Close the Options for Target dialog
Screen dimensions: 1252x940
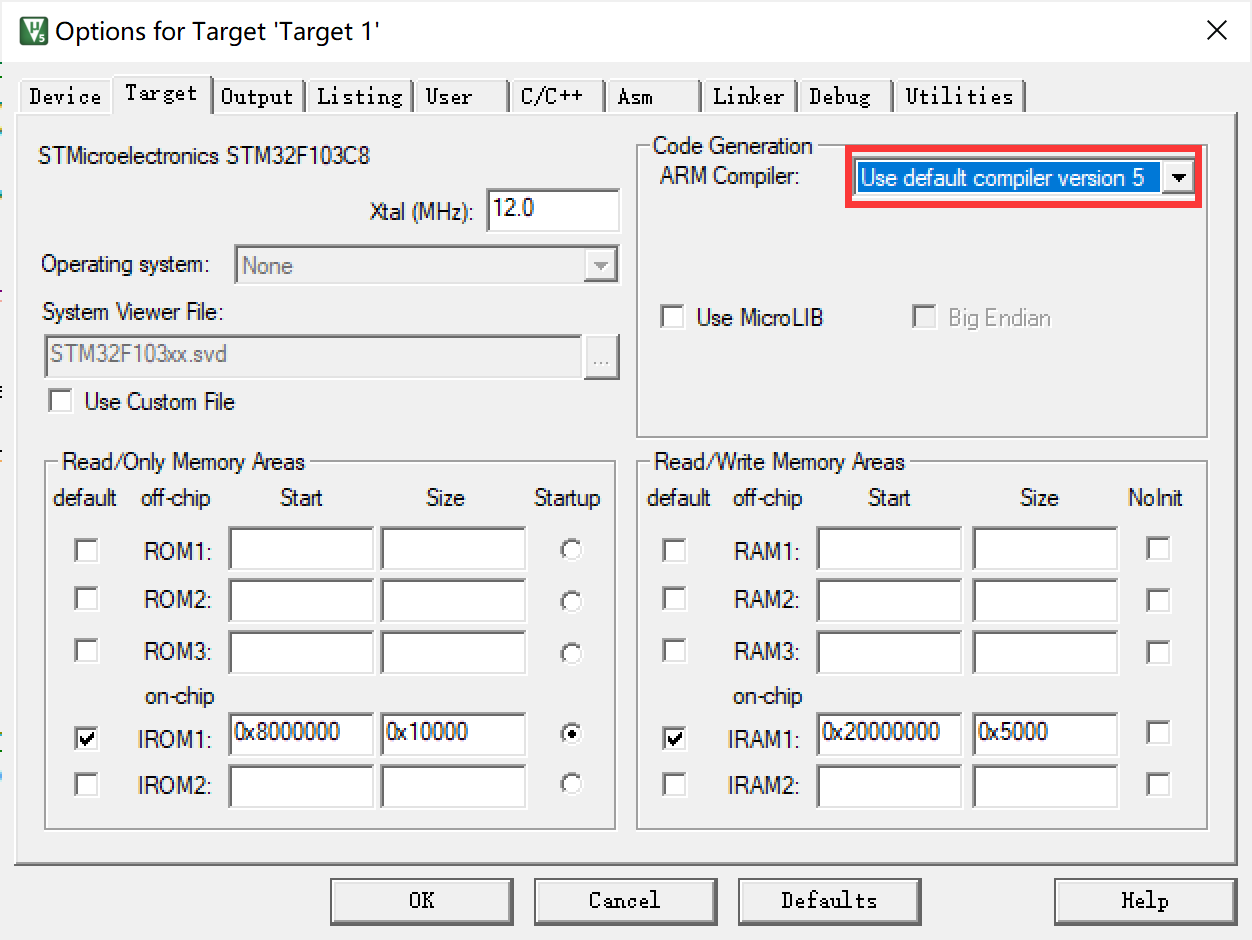(x=1216, y=30)
